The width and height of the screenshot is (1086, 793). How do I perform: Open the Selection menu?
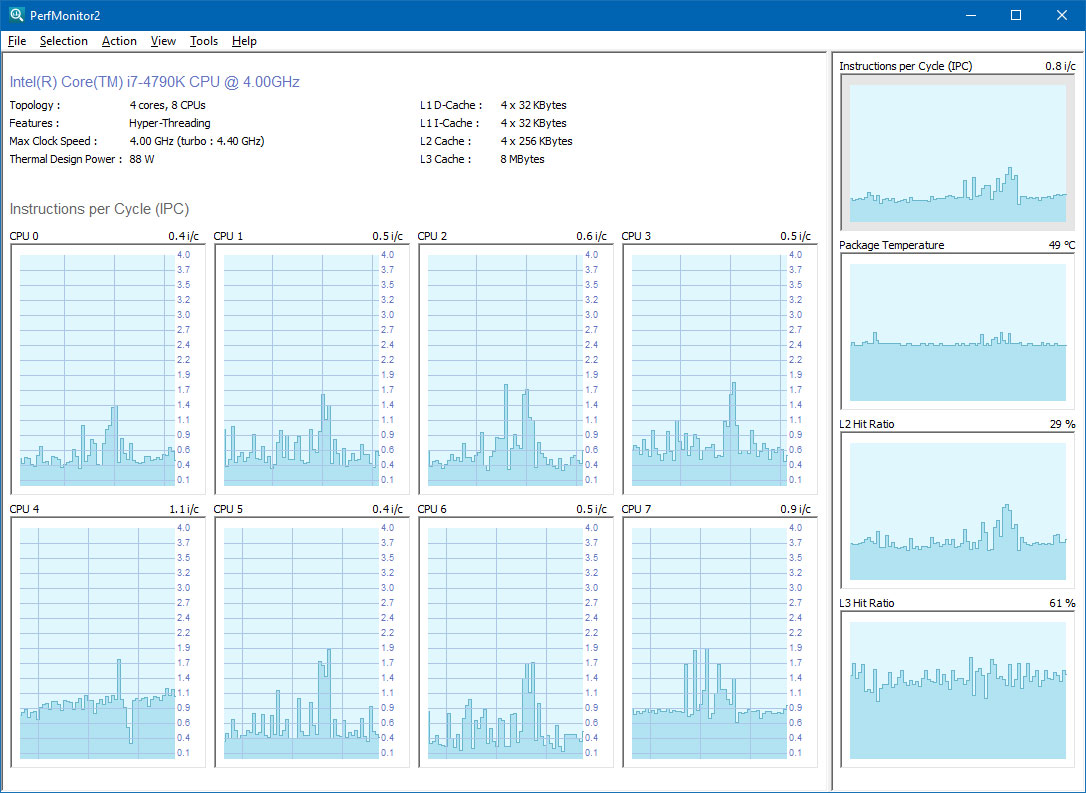pyautogui.click(x=64, y=41)
